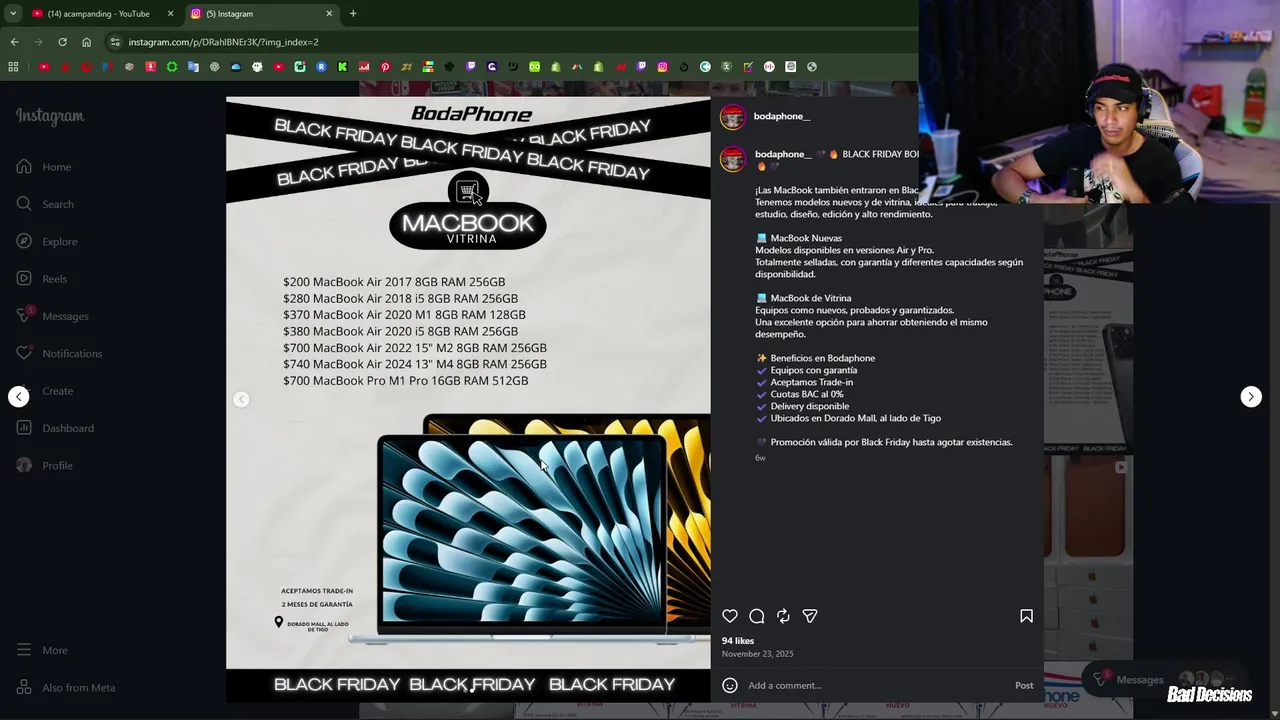1280x720 pixels.
Task: Open bodaphone__ profile from post header
Action: [x=782, y=116]
